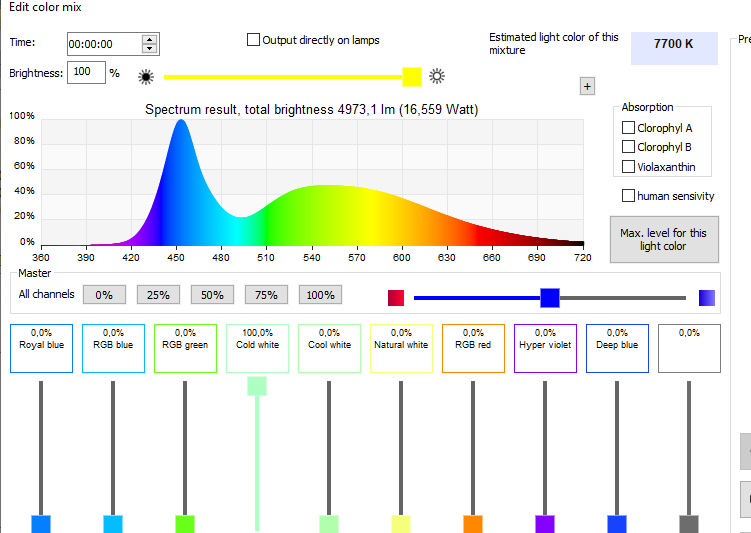Set all channels to 75%
The image size is (751, 533).
(266, 295)
